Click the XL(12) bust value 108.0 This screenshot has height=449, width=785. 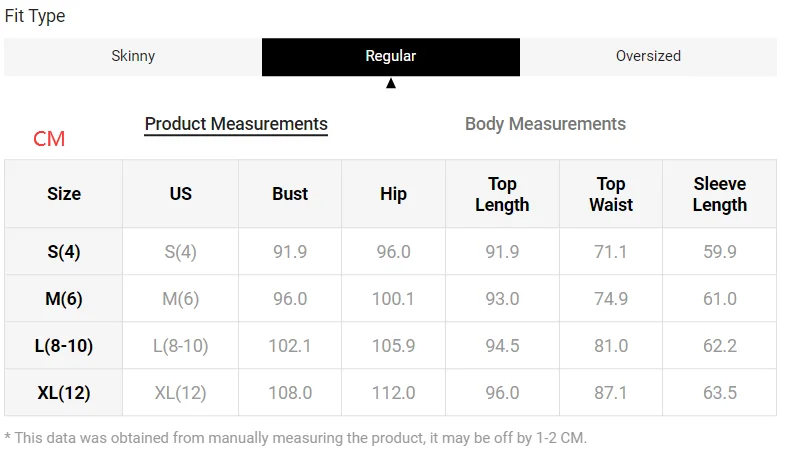290,393
